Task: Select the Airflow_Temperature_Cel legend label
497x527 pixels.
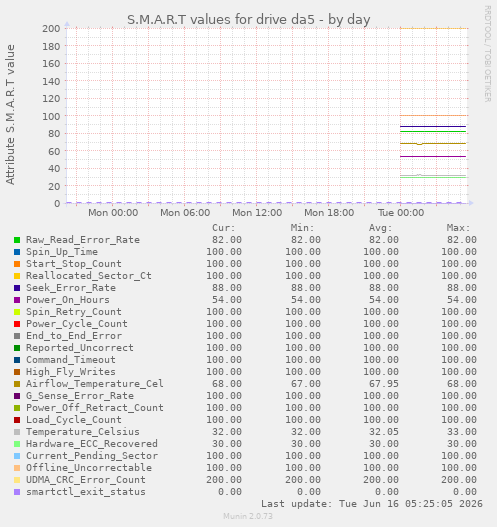Action: click(95, 384)
